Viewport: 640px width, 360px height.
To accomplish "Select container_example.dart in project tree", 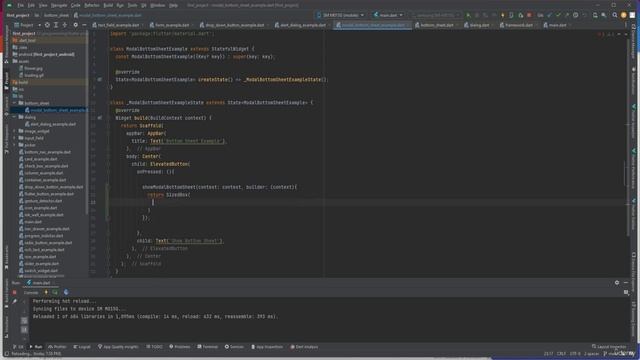I will pos(45,180).
